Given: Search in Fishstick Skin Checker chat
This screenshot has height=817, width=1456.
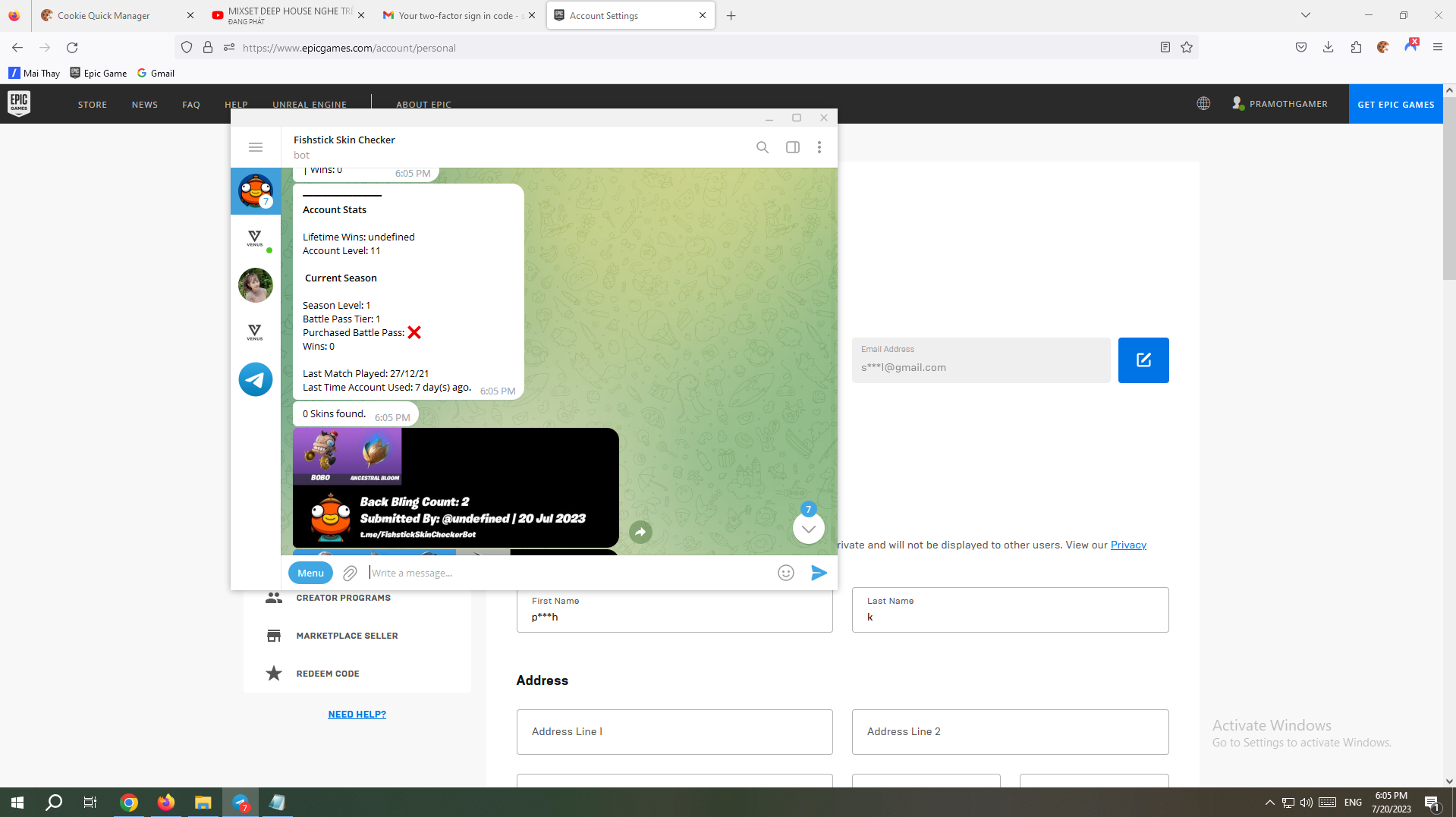Looking at the screenshot, I should coord(763,147).
